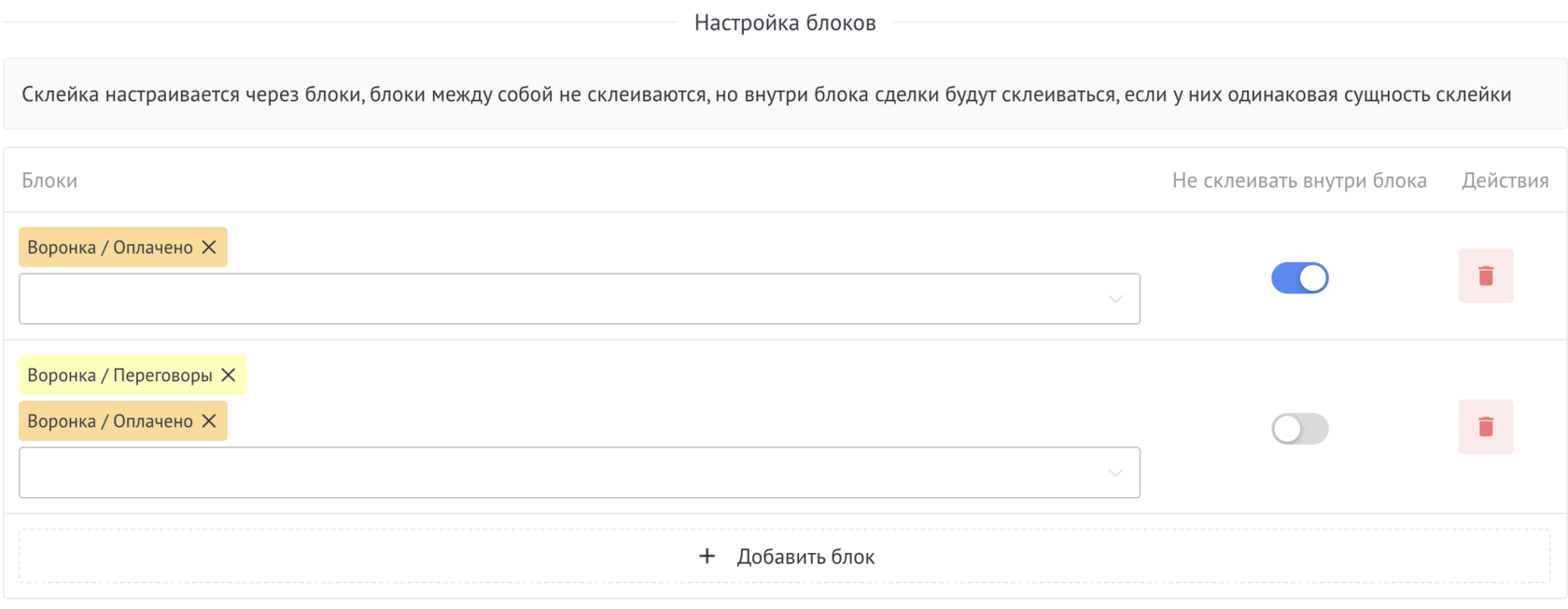Click the info banner about Склейка

(765, 94)
